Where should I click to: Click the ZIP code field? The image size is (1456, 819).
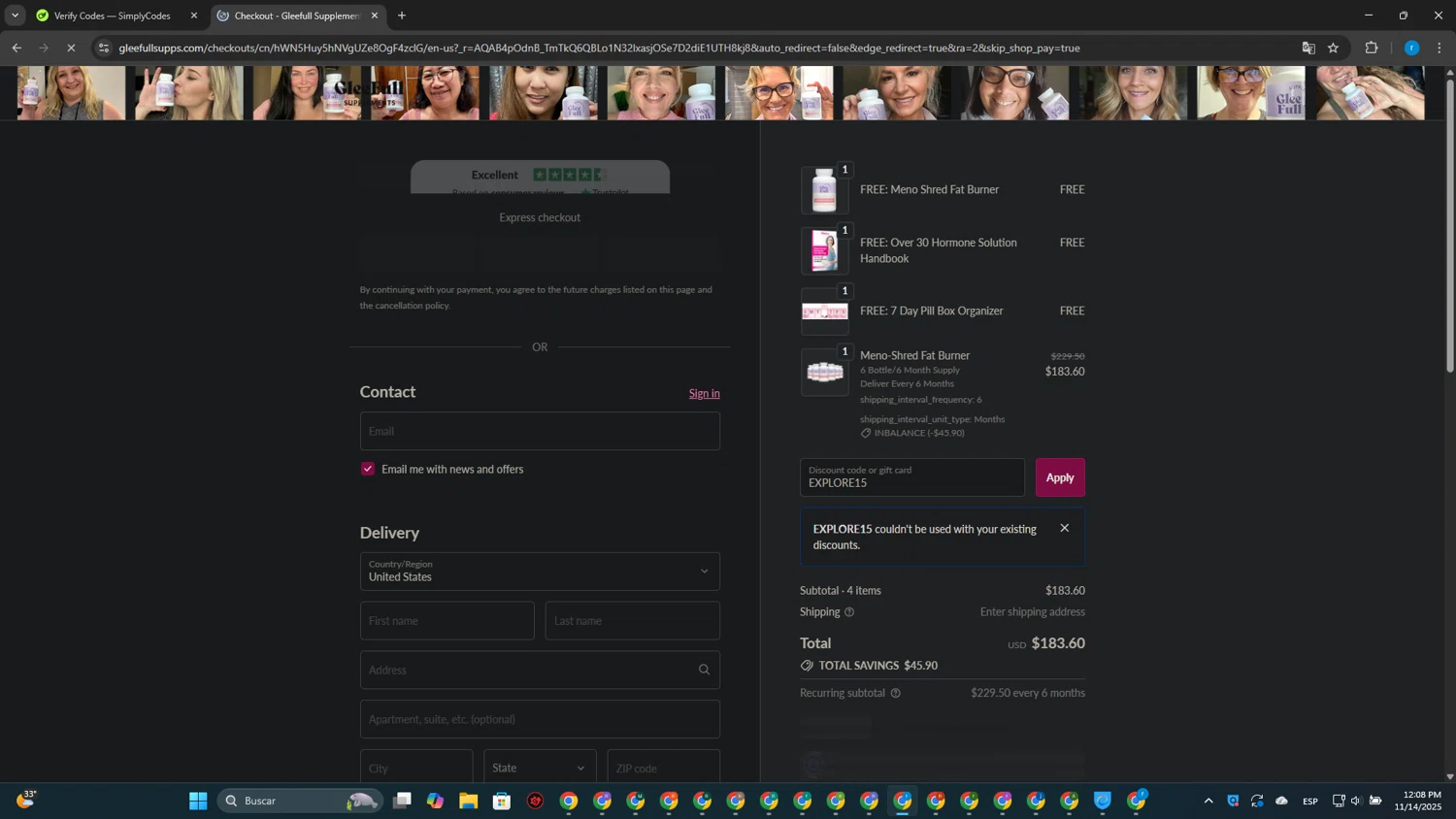point(663,768)
